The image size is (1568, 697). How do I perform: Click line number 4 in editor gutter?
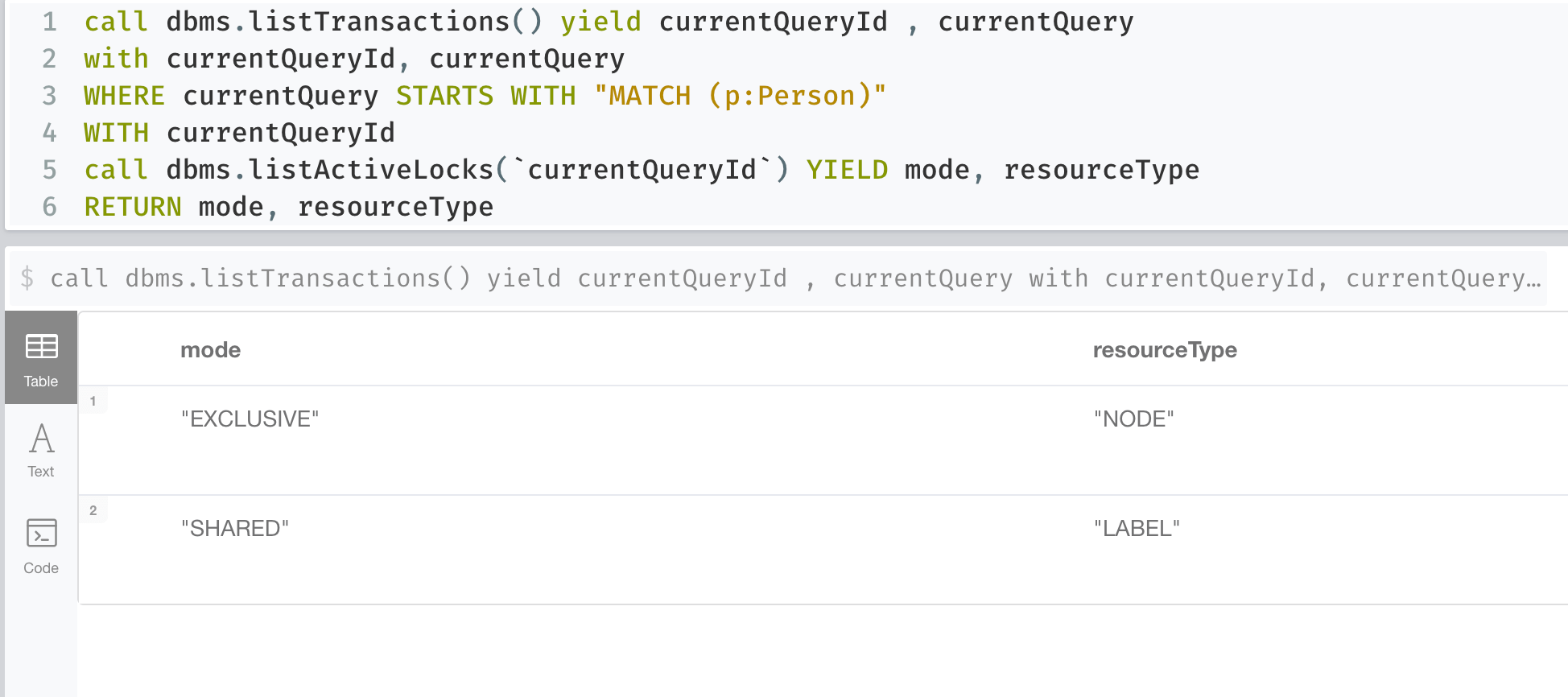point(50,133)
